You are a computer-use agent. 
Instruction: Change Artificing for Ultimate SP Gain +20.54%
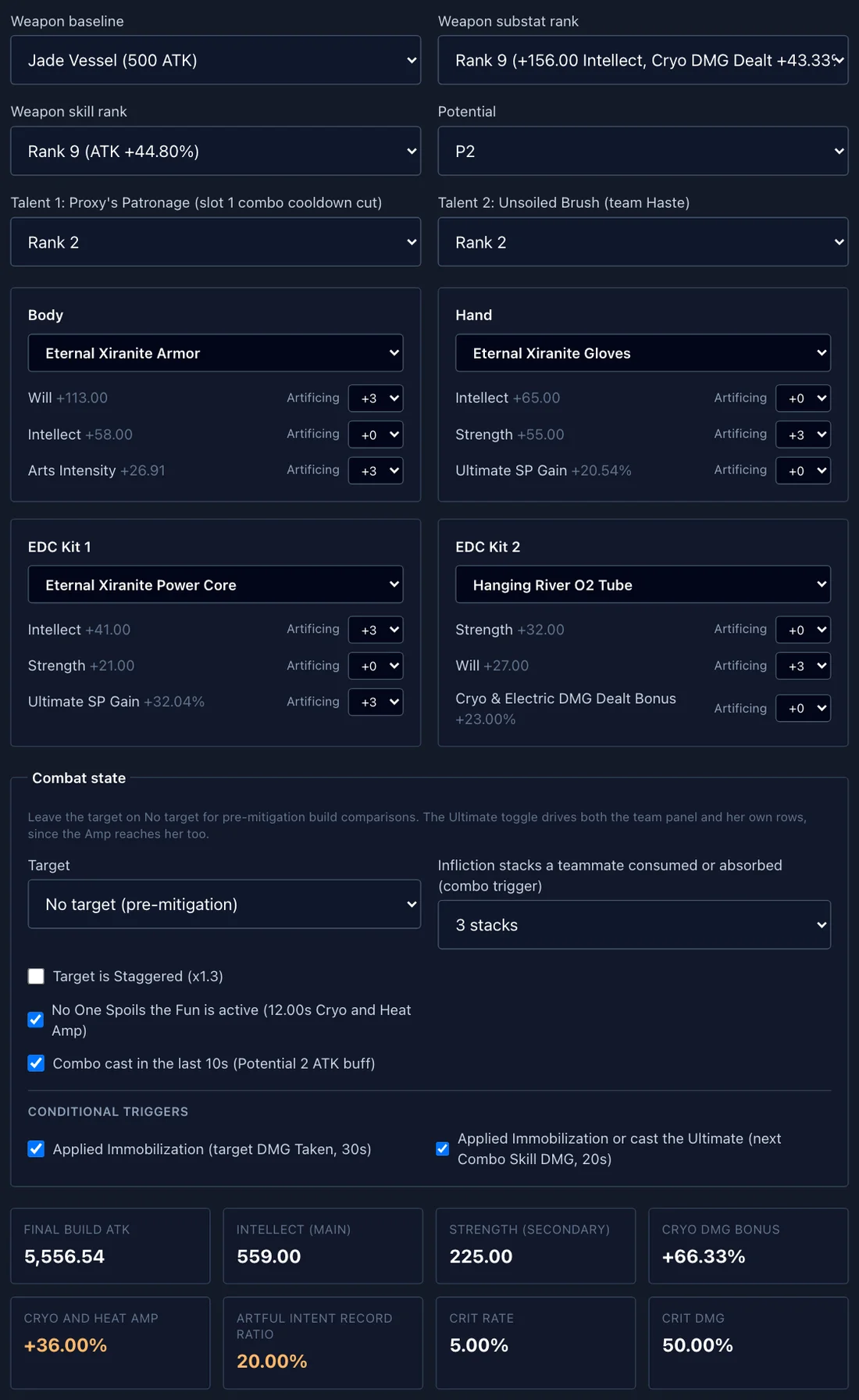[x=803, y=470]
